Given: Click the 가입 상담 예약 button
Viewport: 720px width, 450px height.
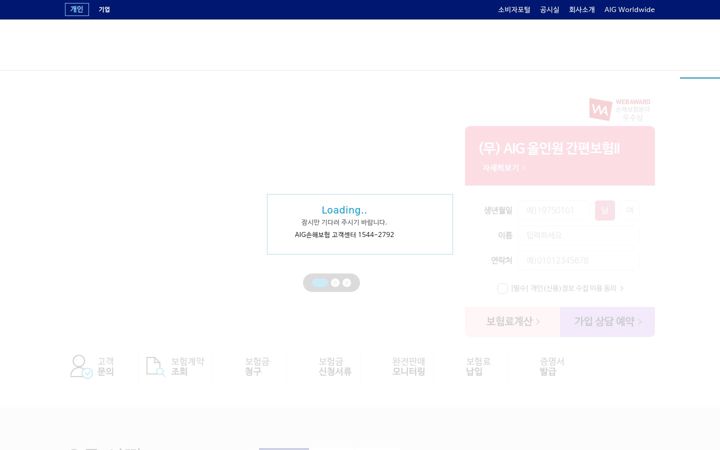Looking at the screenshot, I should point(608,321).
